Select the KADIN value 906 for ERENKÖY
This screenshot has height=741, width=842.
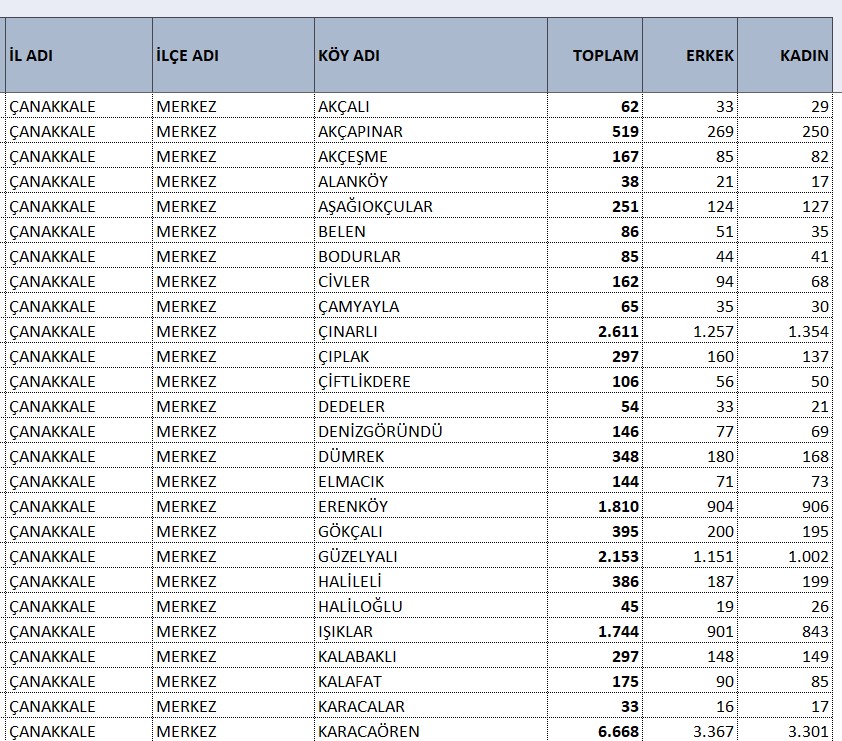click(814, 506)
